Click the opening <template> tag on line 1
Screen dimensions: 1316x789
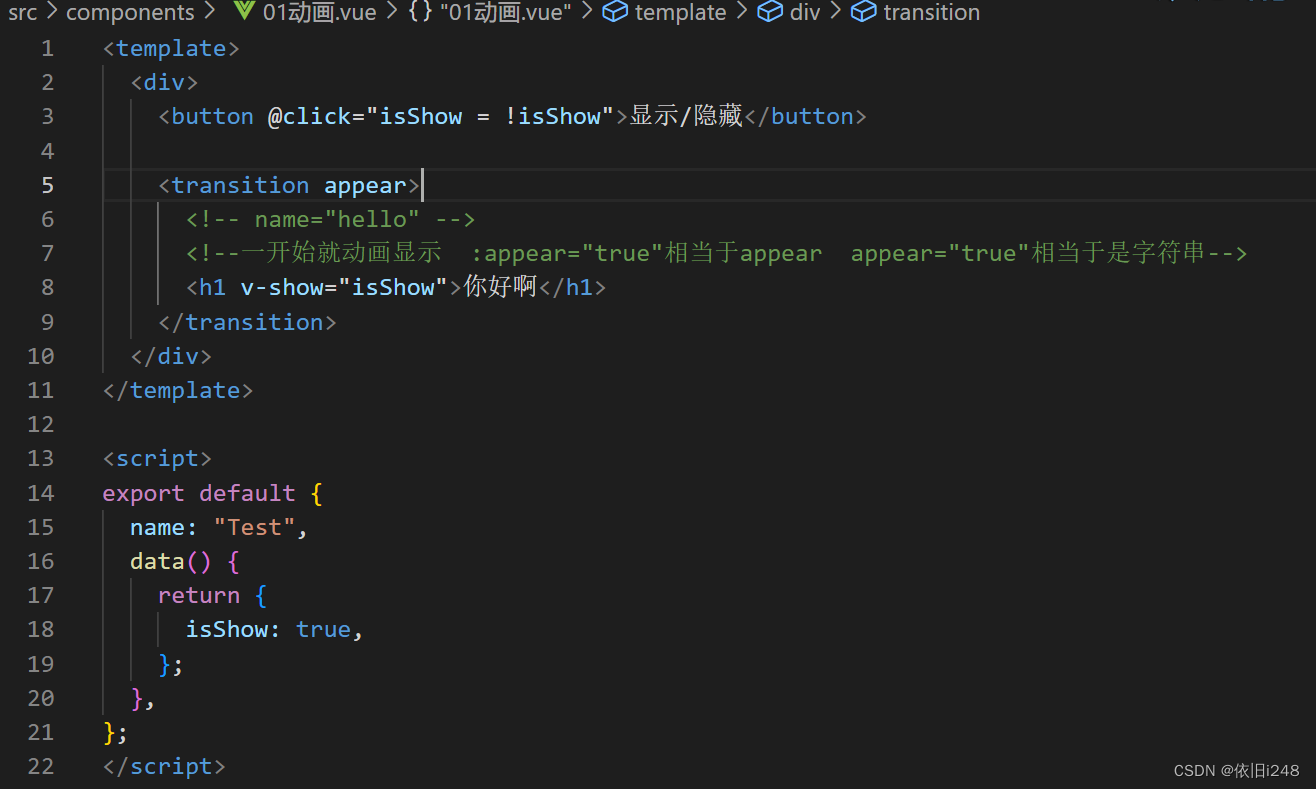click(x=171, y=48)
